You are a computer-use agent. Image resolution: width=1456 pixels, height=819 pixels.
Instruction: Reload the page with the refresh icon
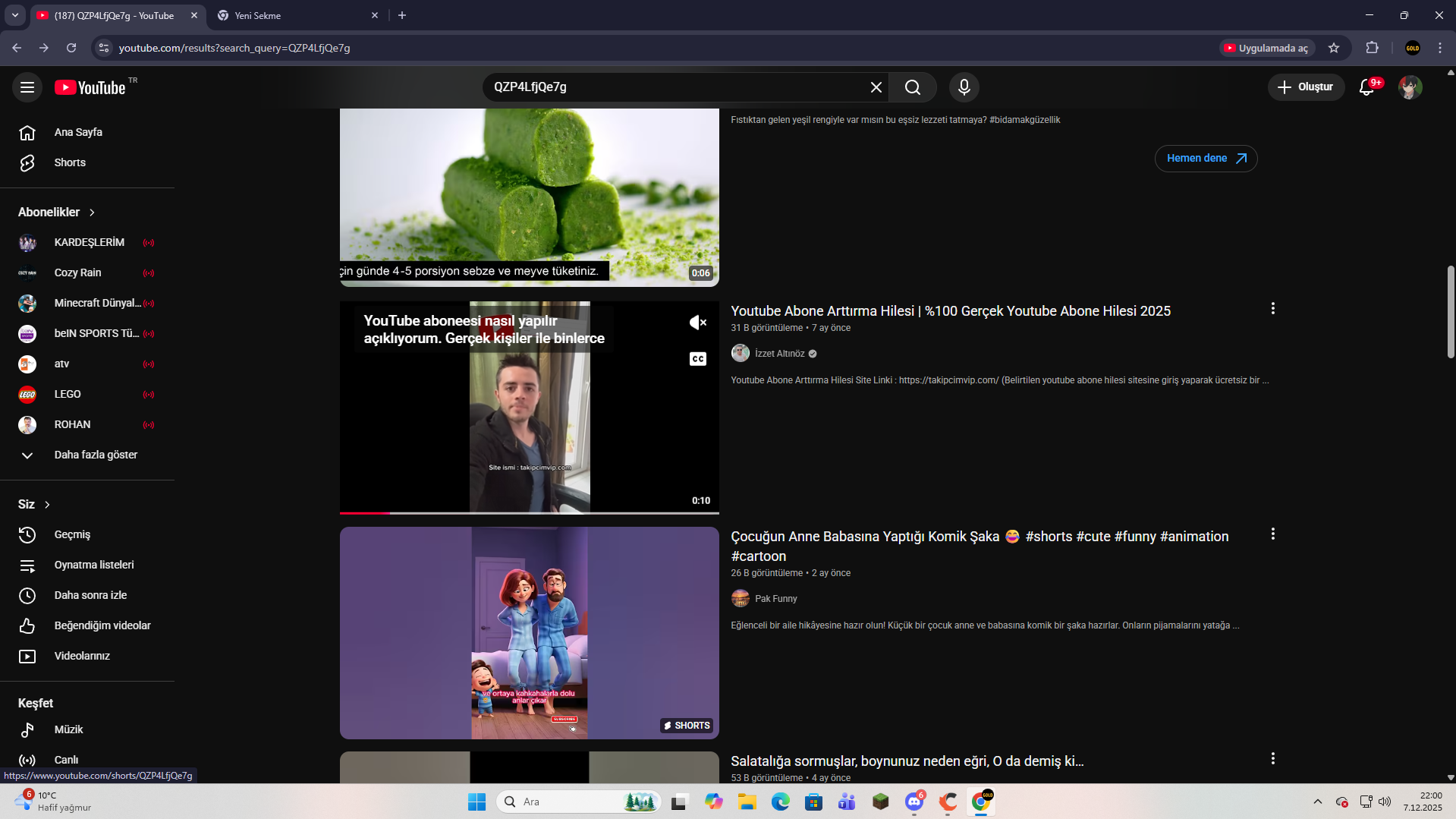pyautogui.click(x=71, y=48)
